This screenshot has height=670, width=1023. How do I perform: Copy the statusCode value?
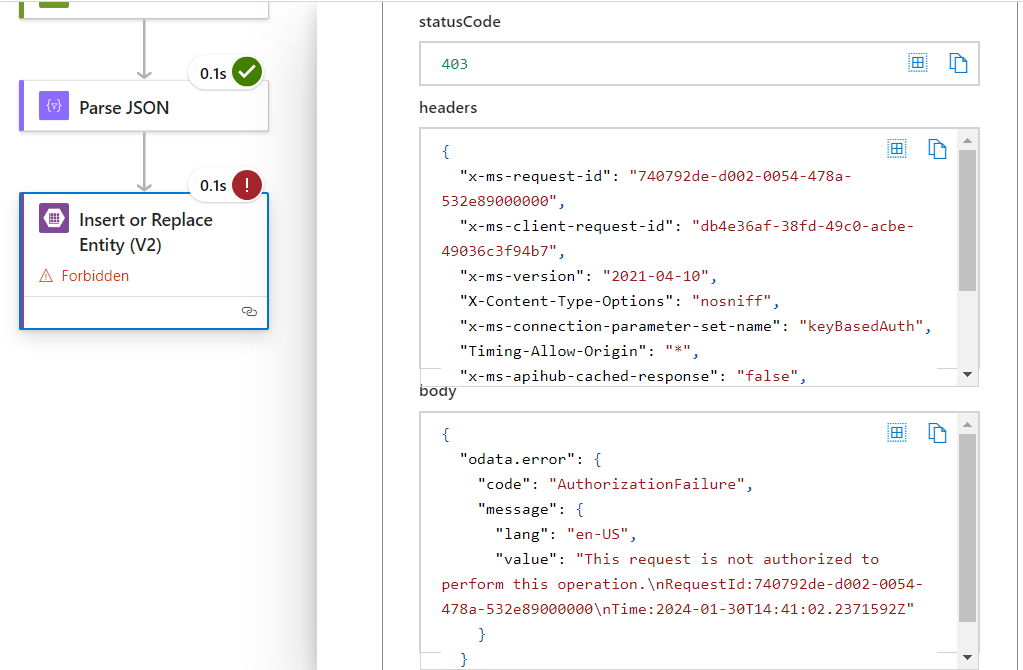[x=958, y=64]
